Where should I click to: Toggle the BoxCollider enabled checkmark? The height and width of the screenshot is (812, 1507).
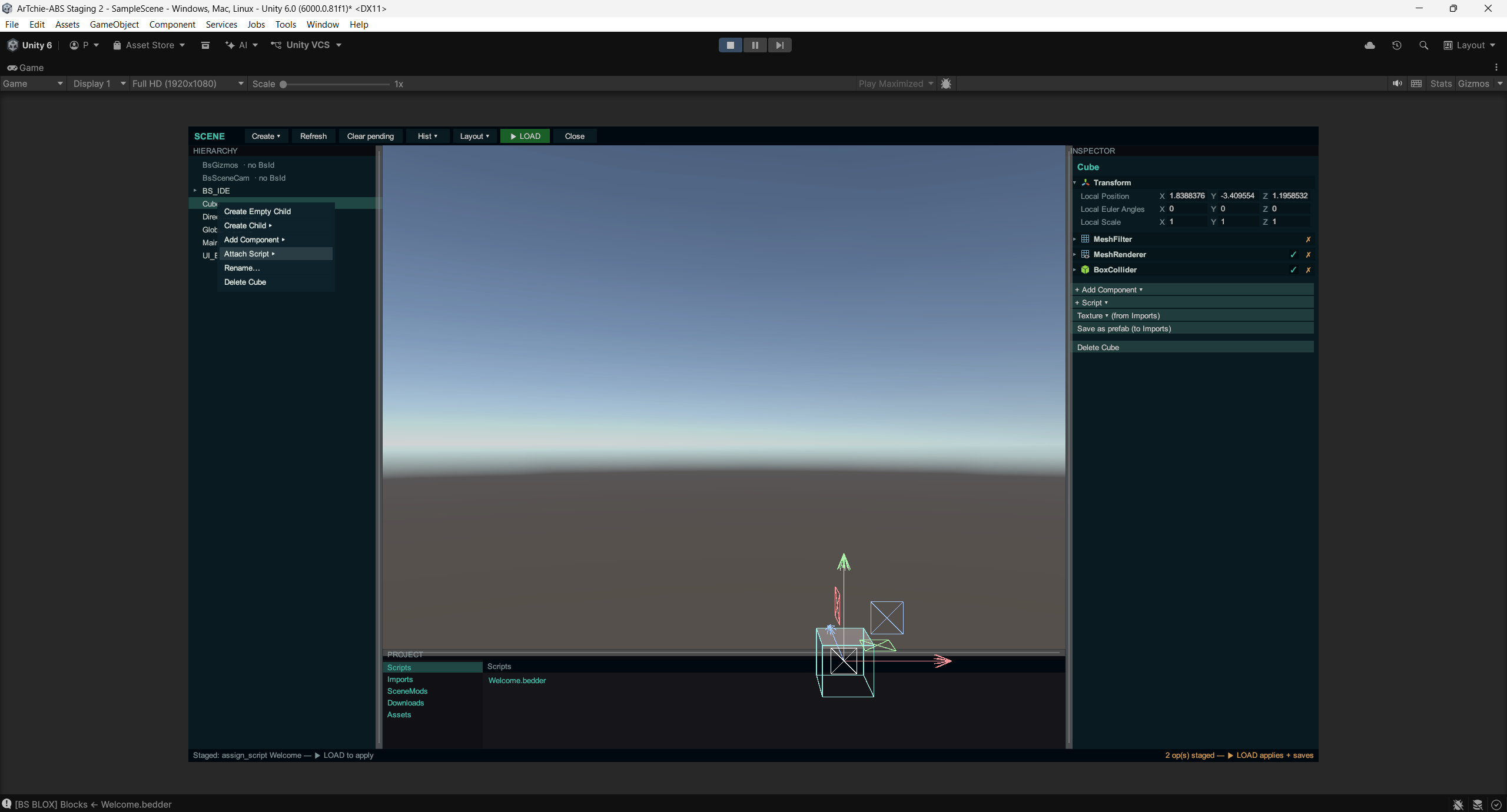click(x=1293, y=270)
